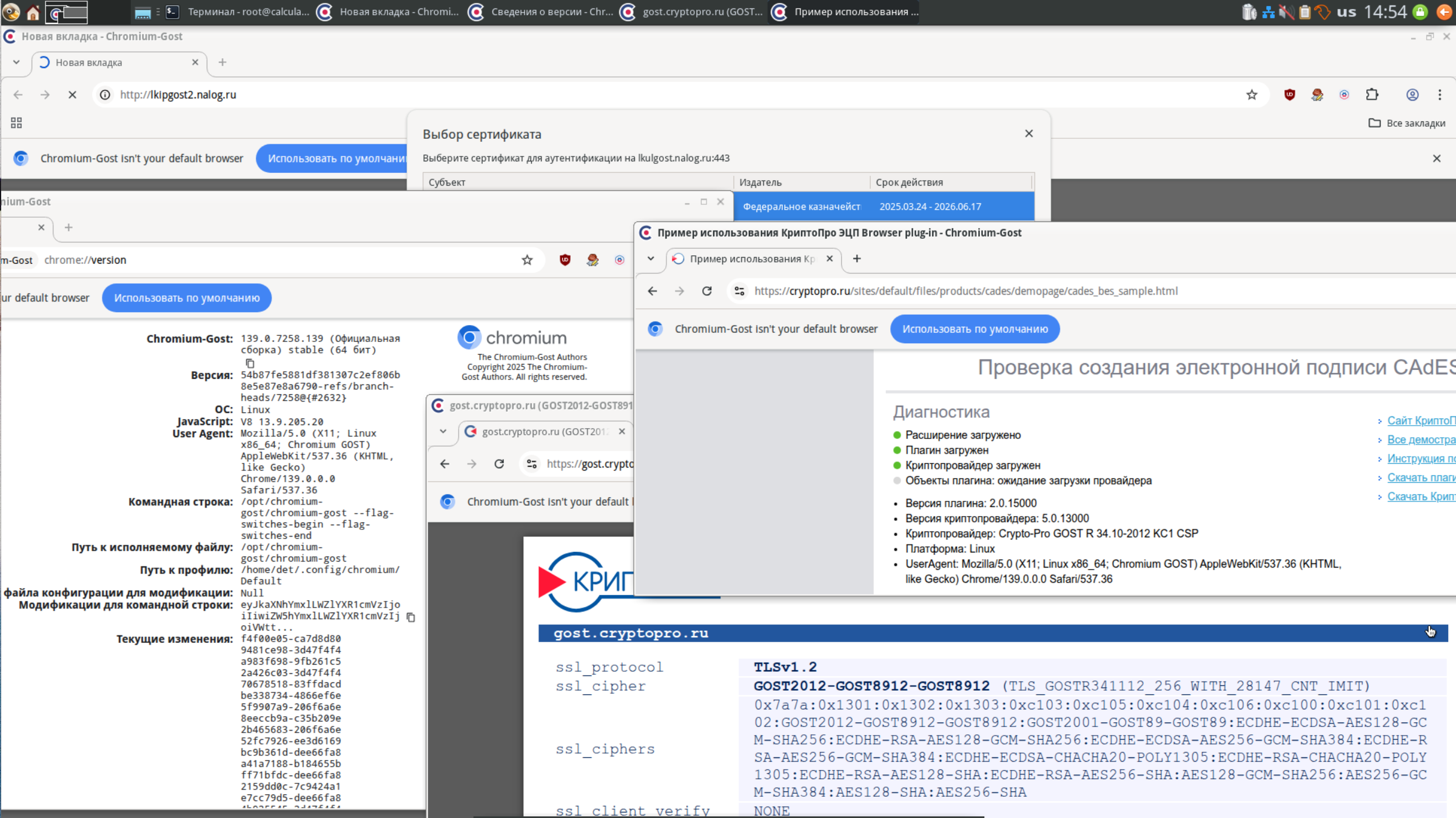Viewport: 1456px width, 818px height.
Task: Click the cryptopro.ru cades_bes_sample address field
Action: point(1092,291)
